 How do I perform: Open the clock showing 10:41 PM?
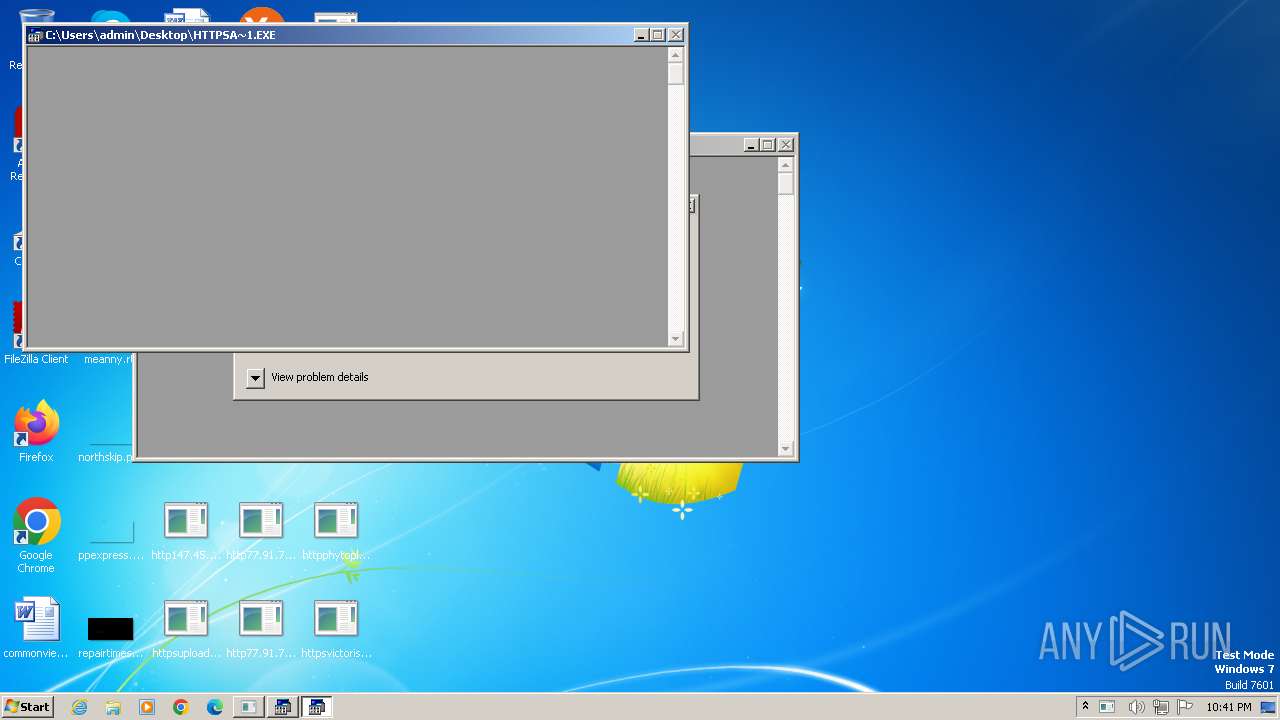click(1228, 707)
